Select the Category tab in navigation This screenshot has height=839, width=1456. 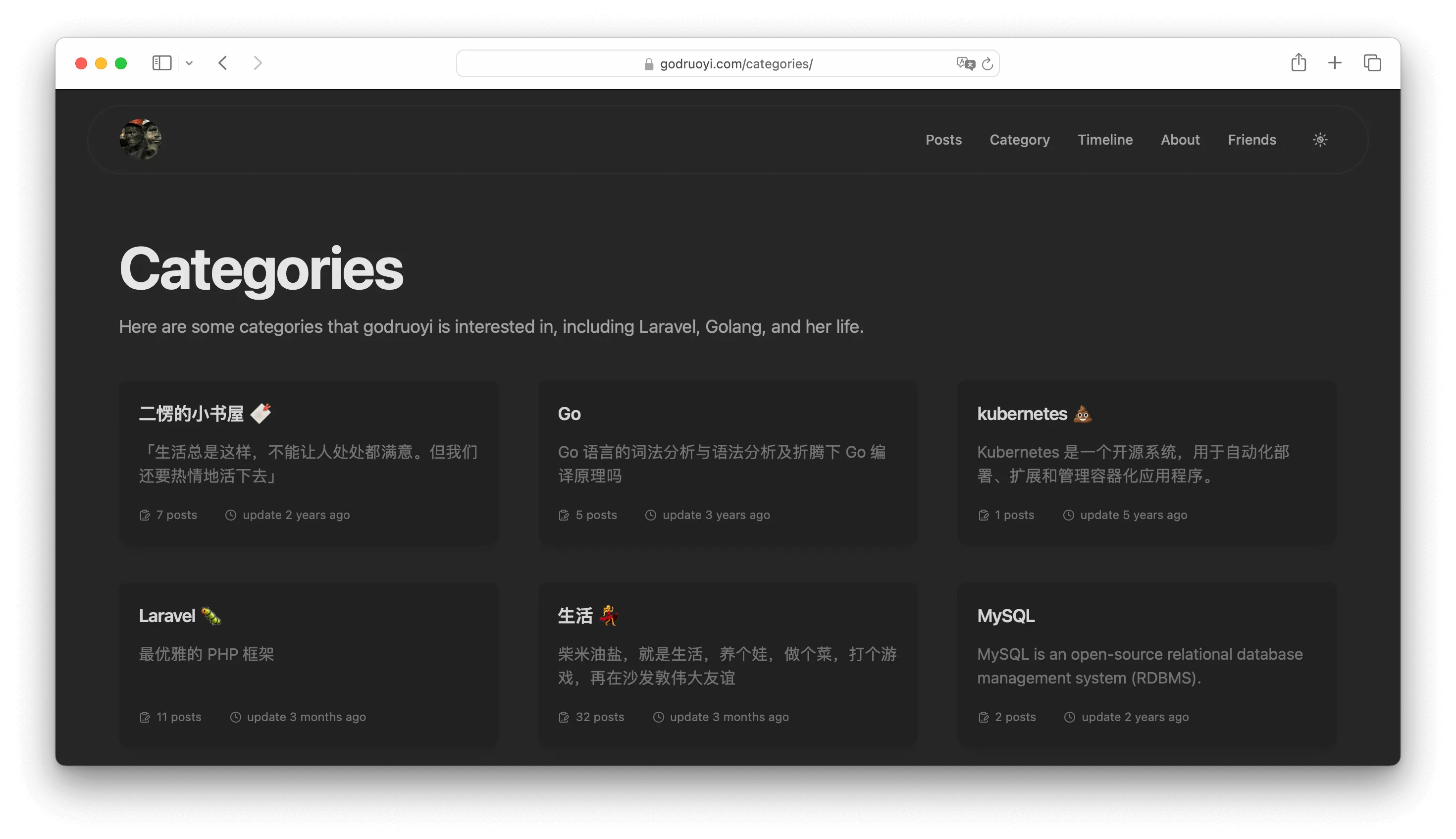pos(1019,139)
